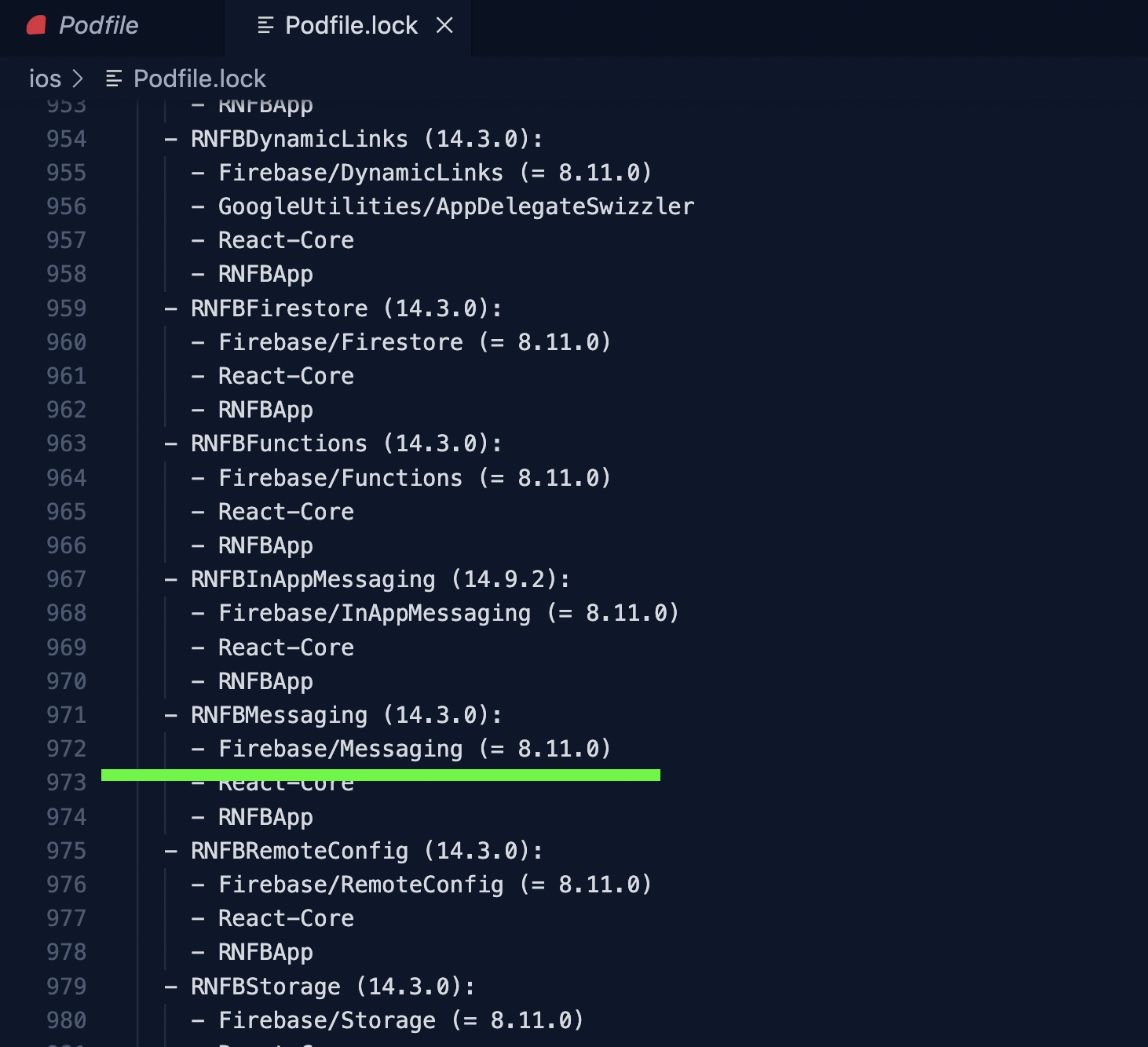Click React-Core on line 969

[x=286, y=648]
